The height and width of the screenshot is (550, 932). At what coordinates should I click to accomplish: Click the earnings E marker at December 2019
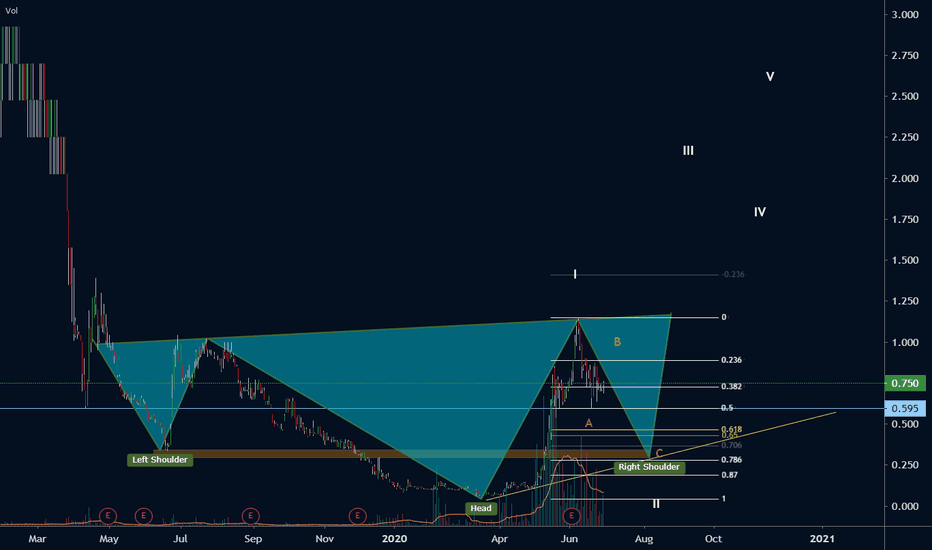(x=357, y=516)
